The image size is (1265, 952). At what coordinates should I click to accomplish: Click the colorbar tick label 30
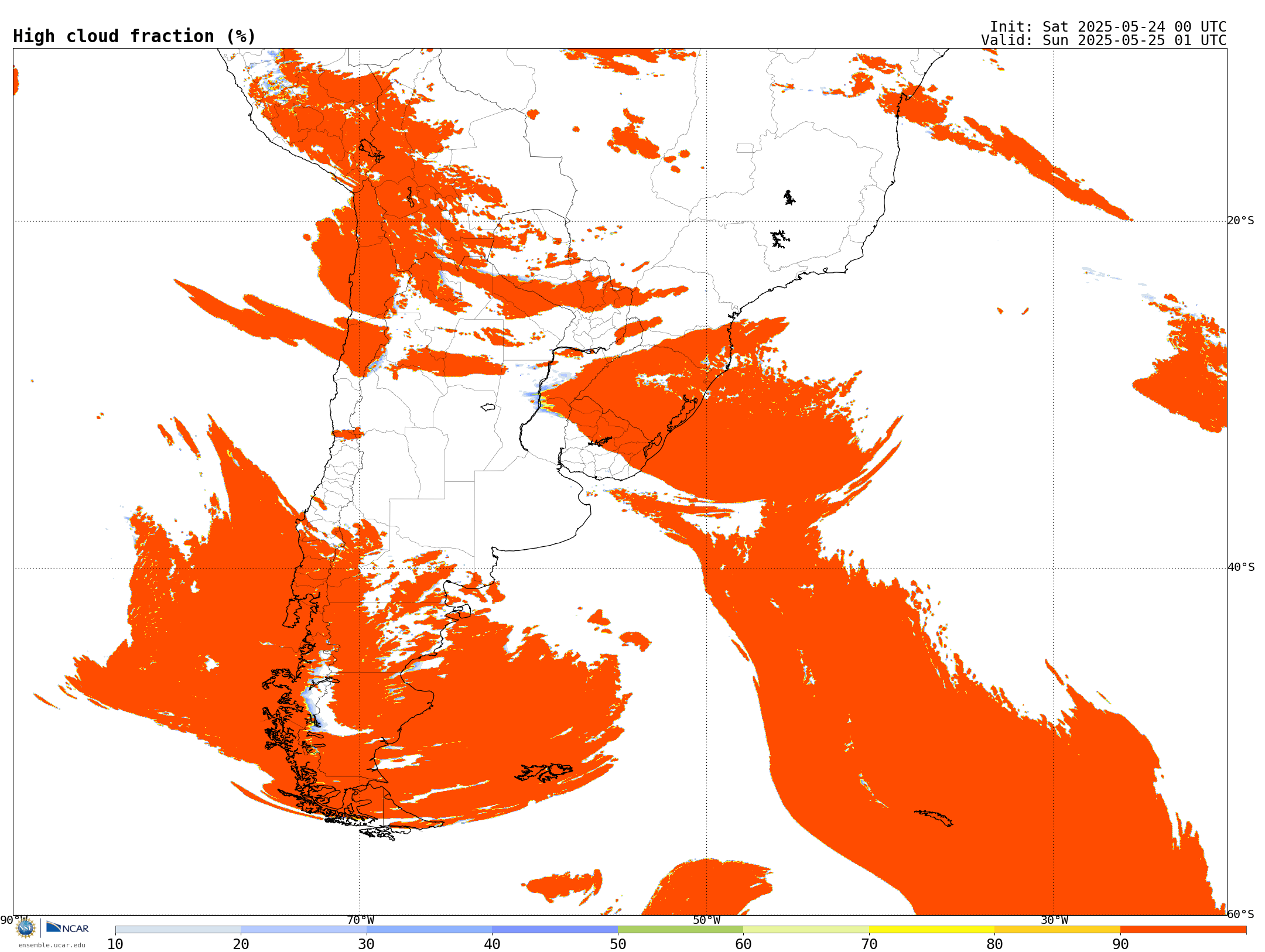coord(367,944)
